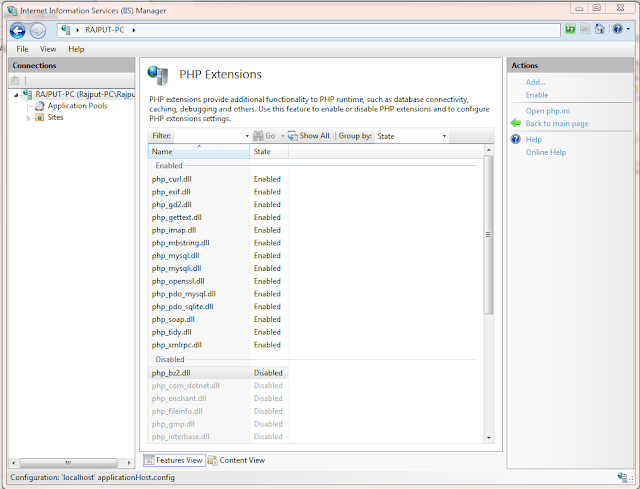Click the green Refresh page icon

[x=570, y=29]
